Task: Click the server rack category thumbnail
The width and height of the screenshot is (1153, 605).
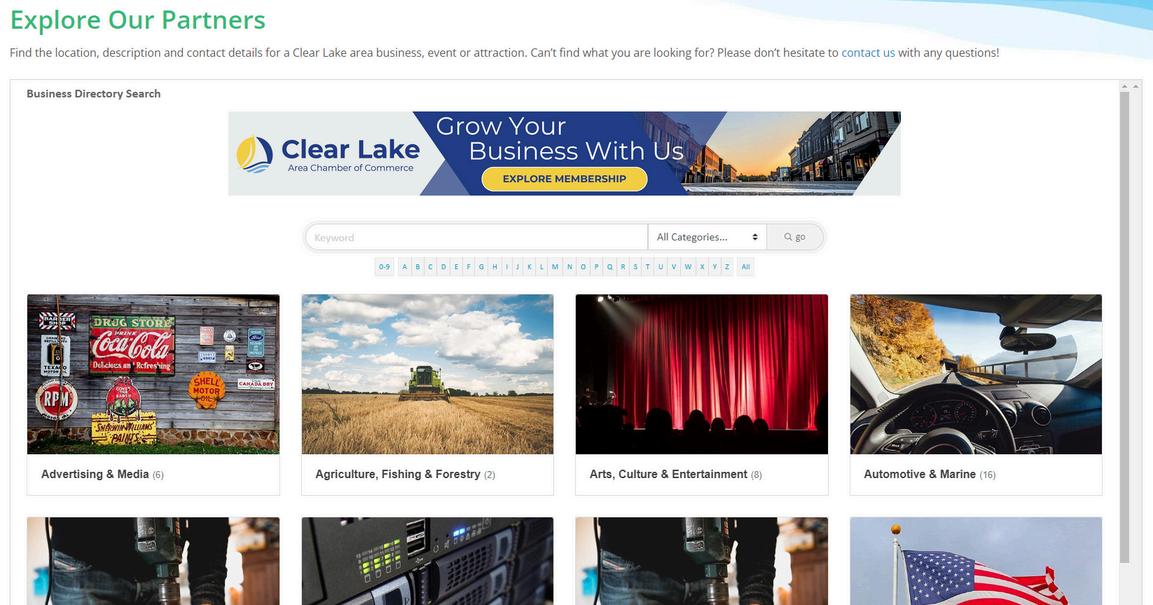Action: [x=427, y=561]
